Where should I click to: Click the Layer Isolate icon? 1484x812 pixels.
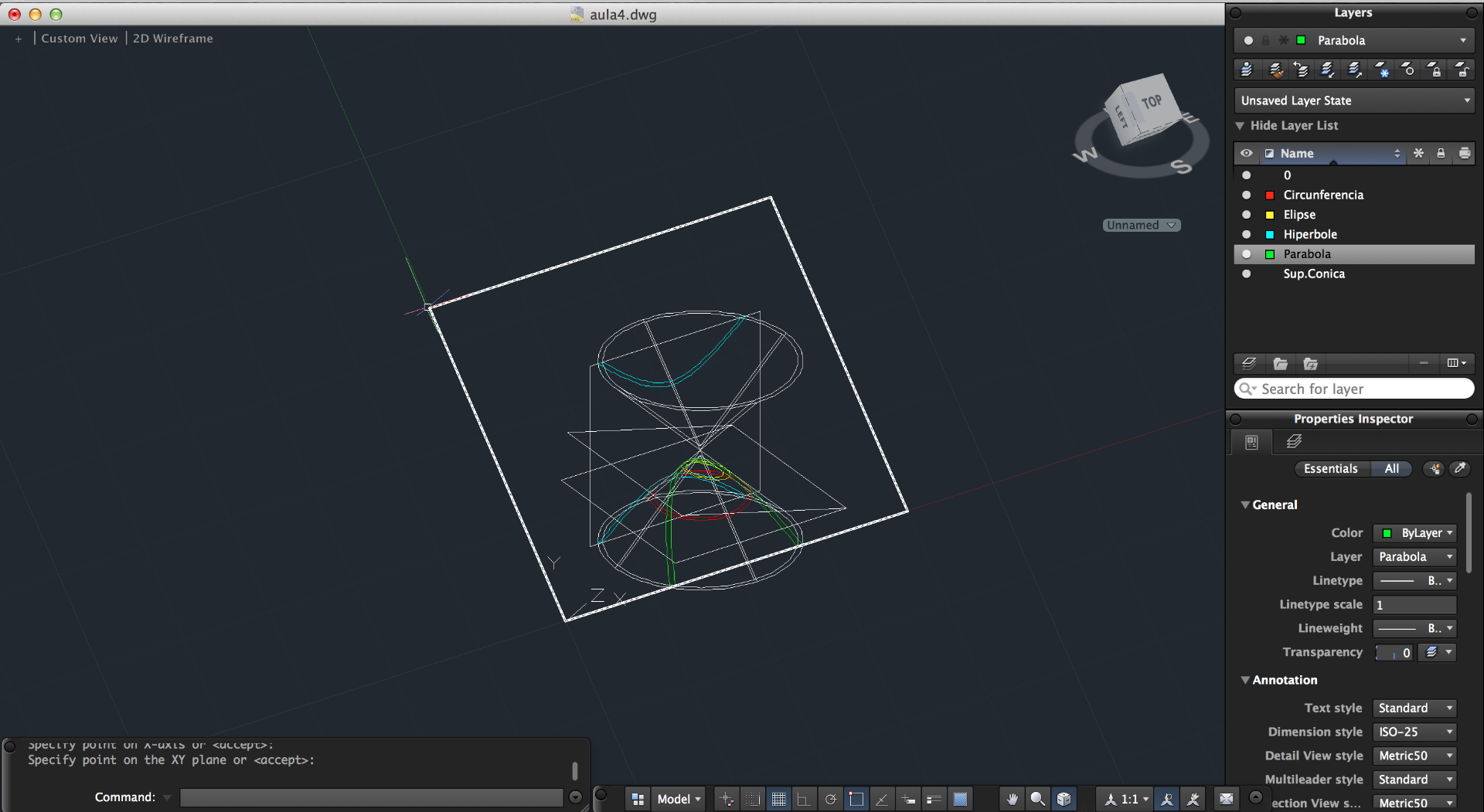[x=1328, y=70]
